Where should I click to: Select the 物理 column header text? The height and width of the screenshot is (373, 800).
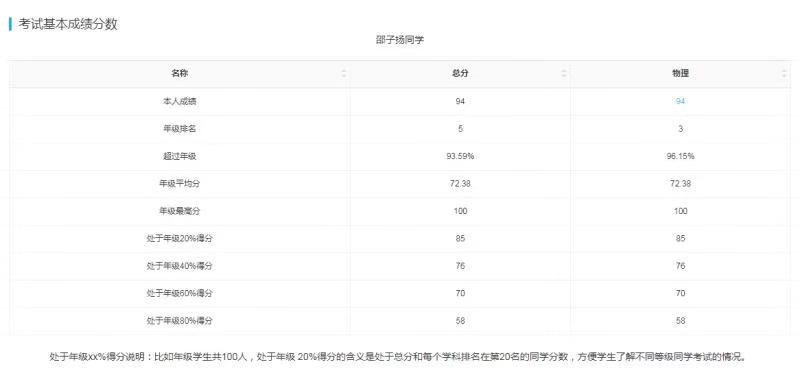(680, 73)
